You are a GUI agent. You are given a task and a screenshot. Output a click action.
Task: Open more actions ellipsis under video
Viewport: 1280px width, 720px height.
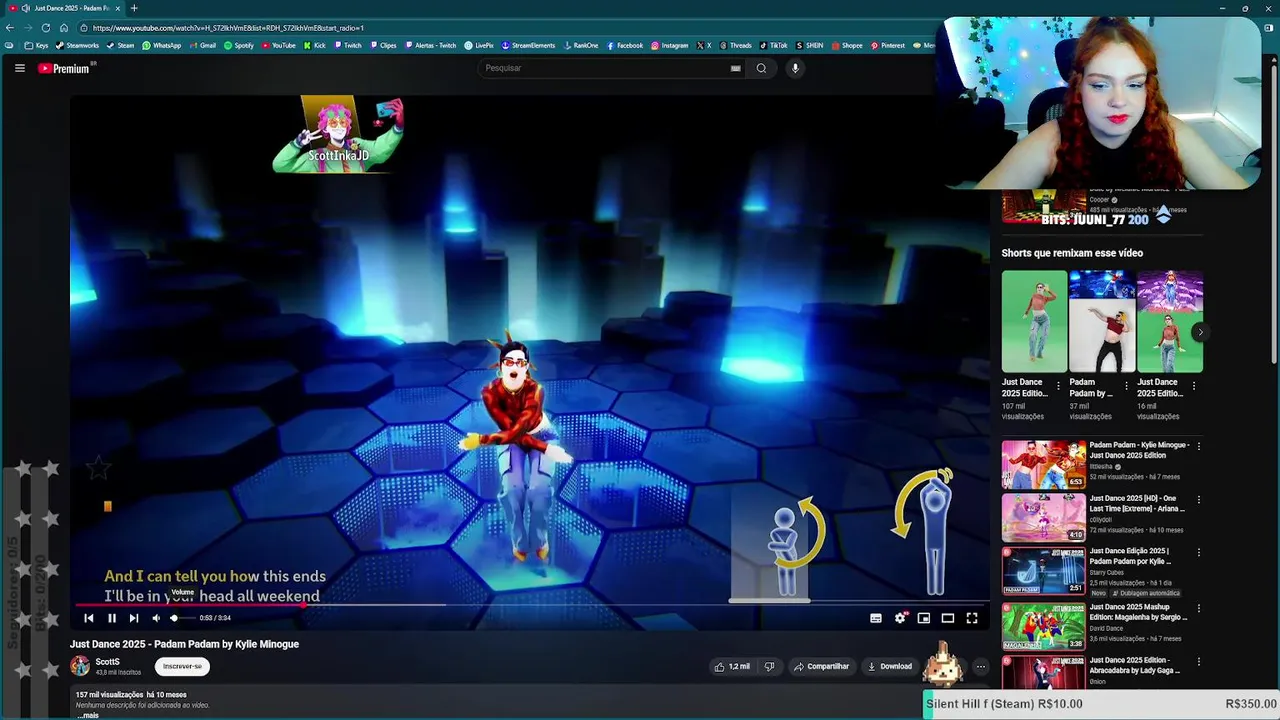980,666
